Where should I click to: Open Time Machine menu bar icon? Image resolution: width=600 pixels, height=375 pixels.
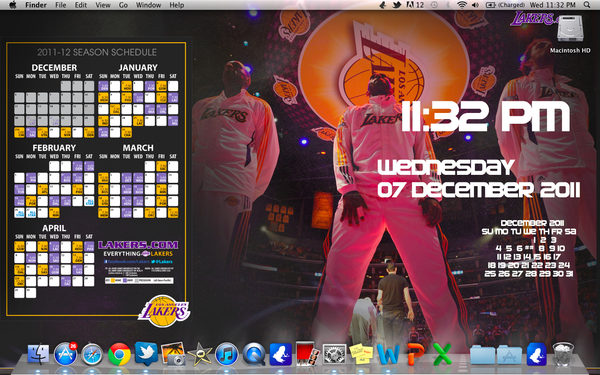pos(434,5)
